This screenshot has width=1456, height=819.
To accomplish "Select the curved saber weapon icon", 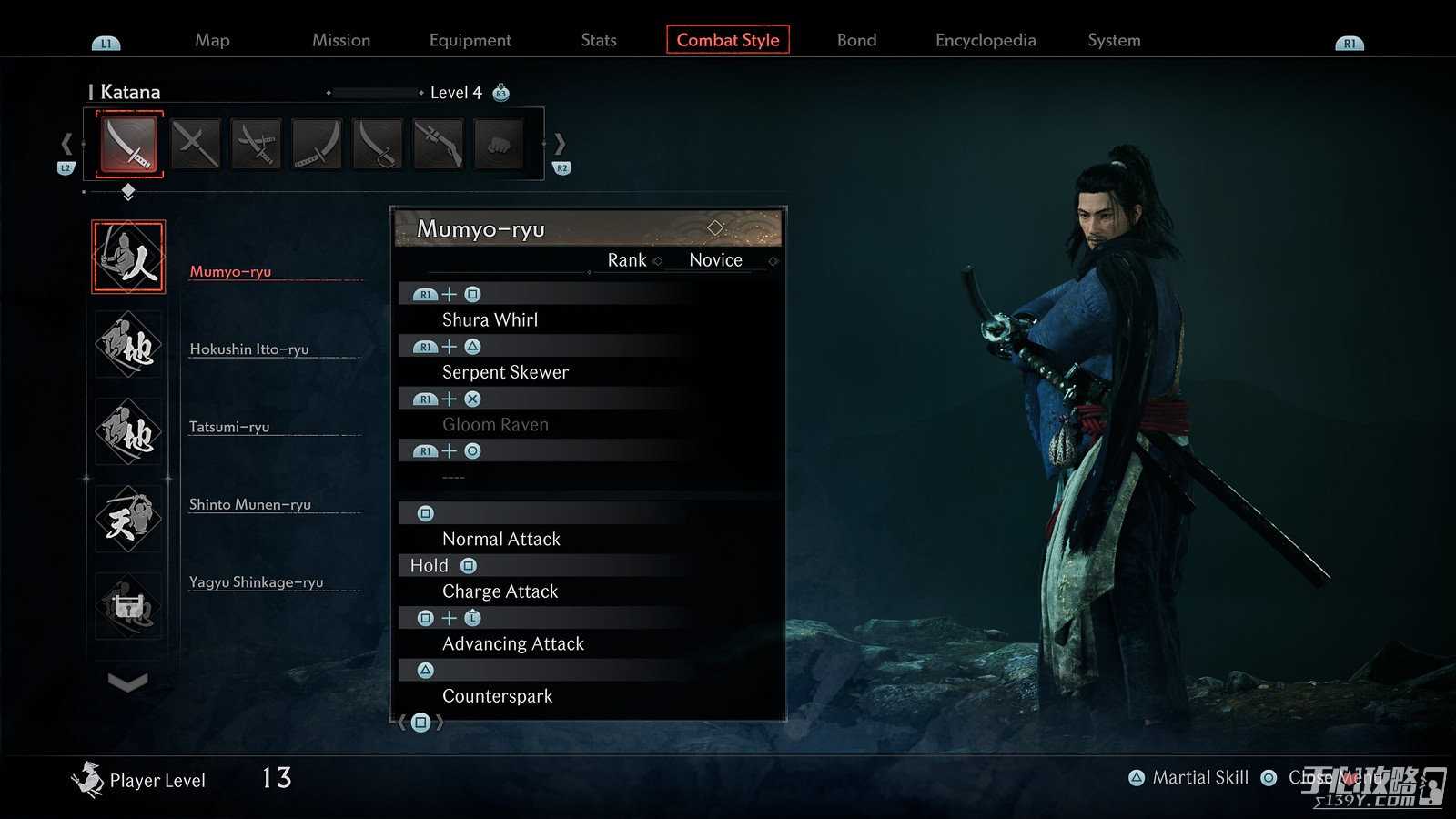I will [377, 144].
